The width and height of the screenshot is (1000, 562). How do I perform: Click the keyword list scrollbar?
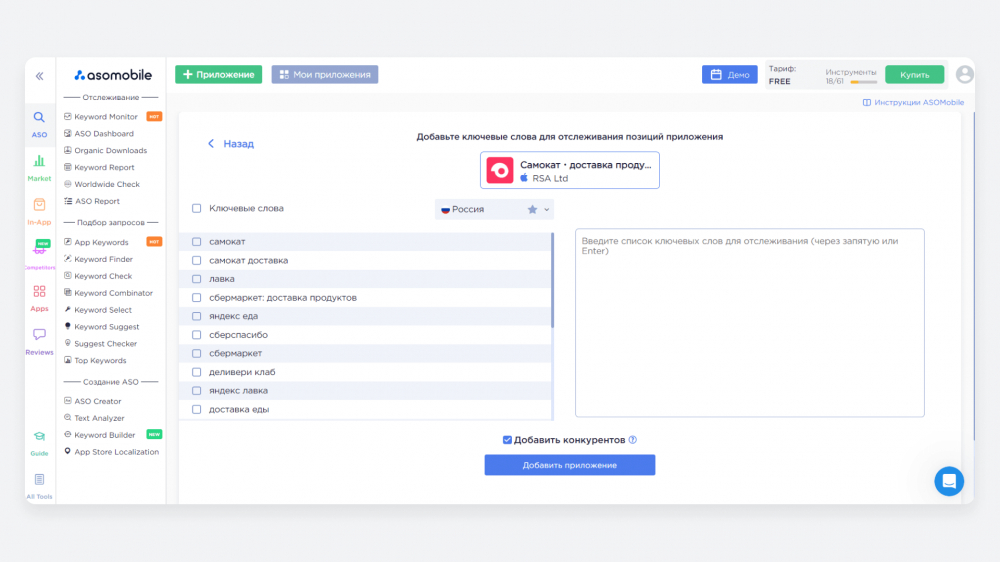[552, 281]
